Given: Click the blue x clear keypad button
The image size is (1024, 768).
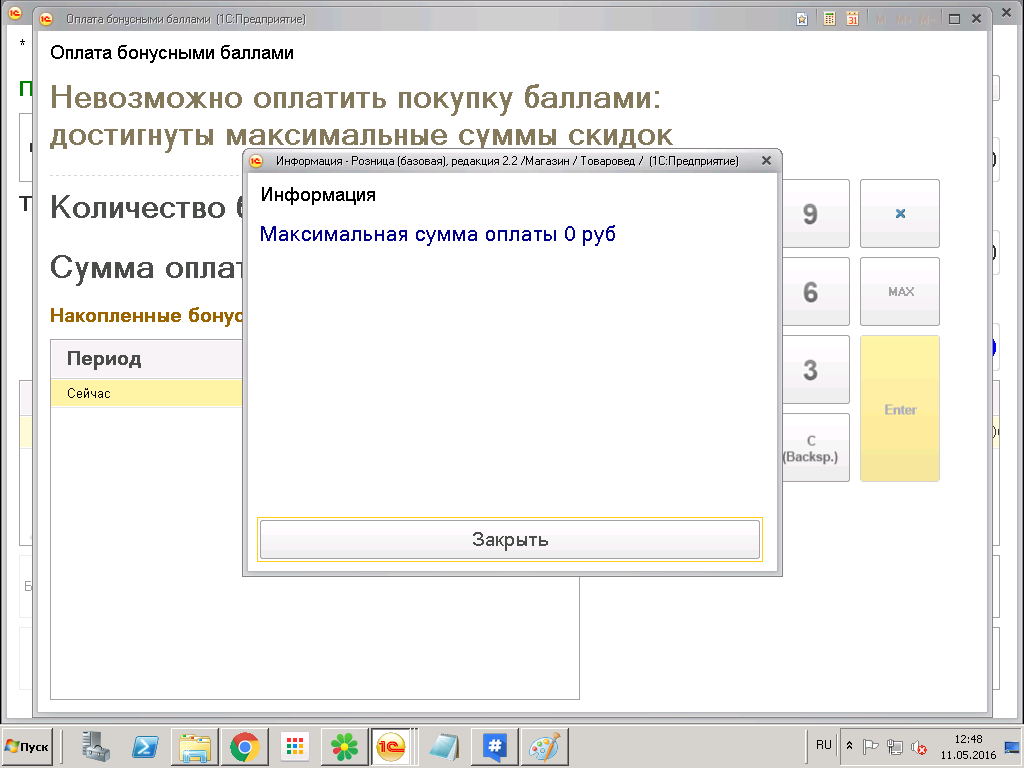Looking at the screenshot, I should click(900, 214).
